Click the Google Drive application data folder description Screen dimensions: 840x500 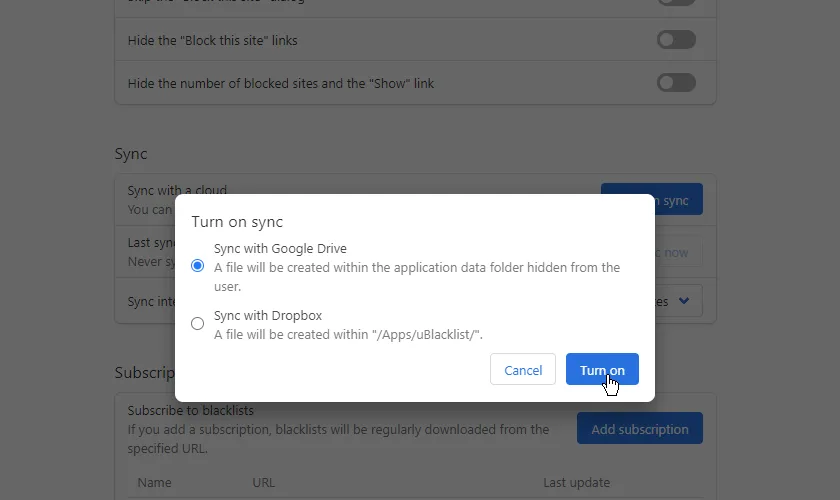(x=416, y=268)
